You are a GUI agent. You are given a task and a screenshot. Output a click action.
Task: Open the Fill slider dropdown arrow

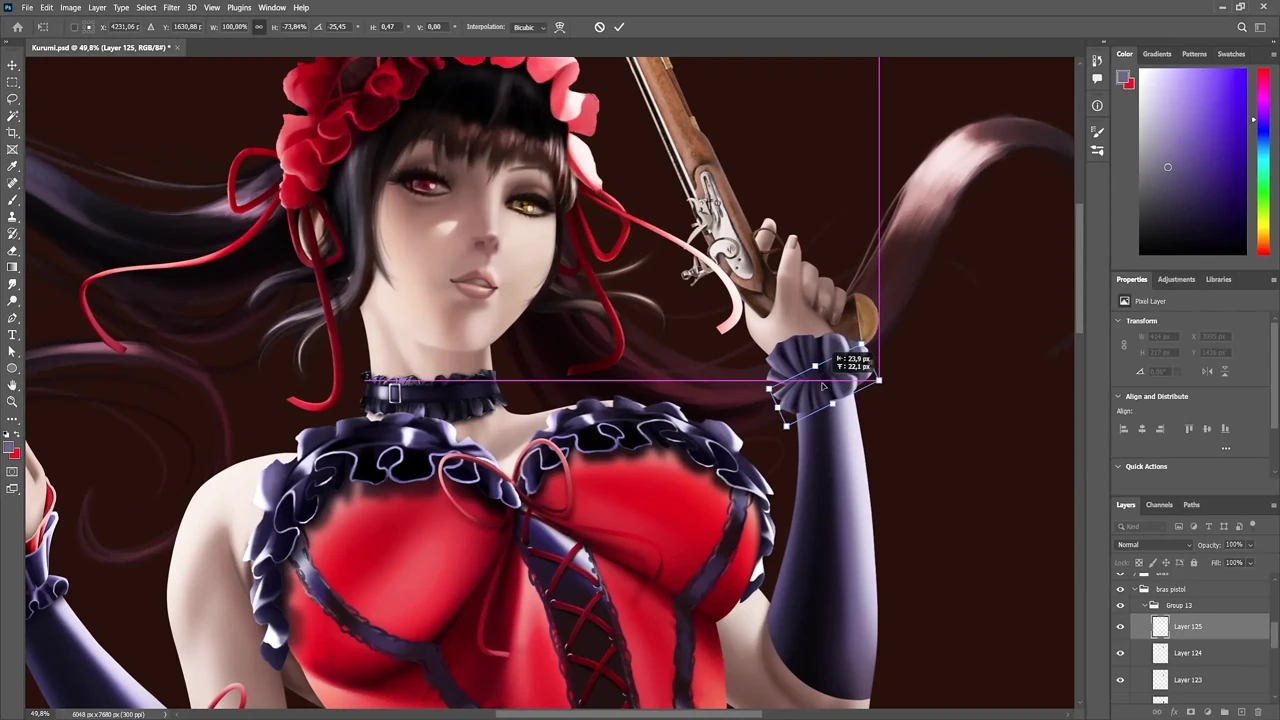pyautogui.click(x=1250, y=563)
